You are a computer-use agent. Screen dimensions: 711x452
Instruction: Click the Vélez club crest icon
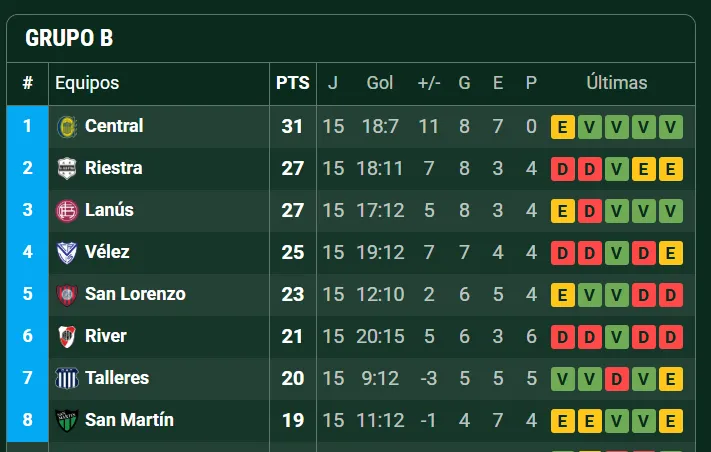click(66, 253)
